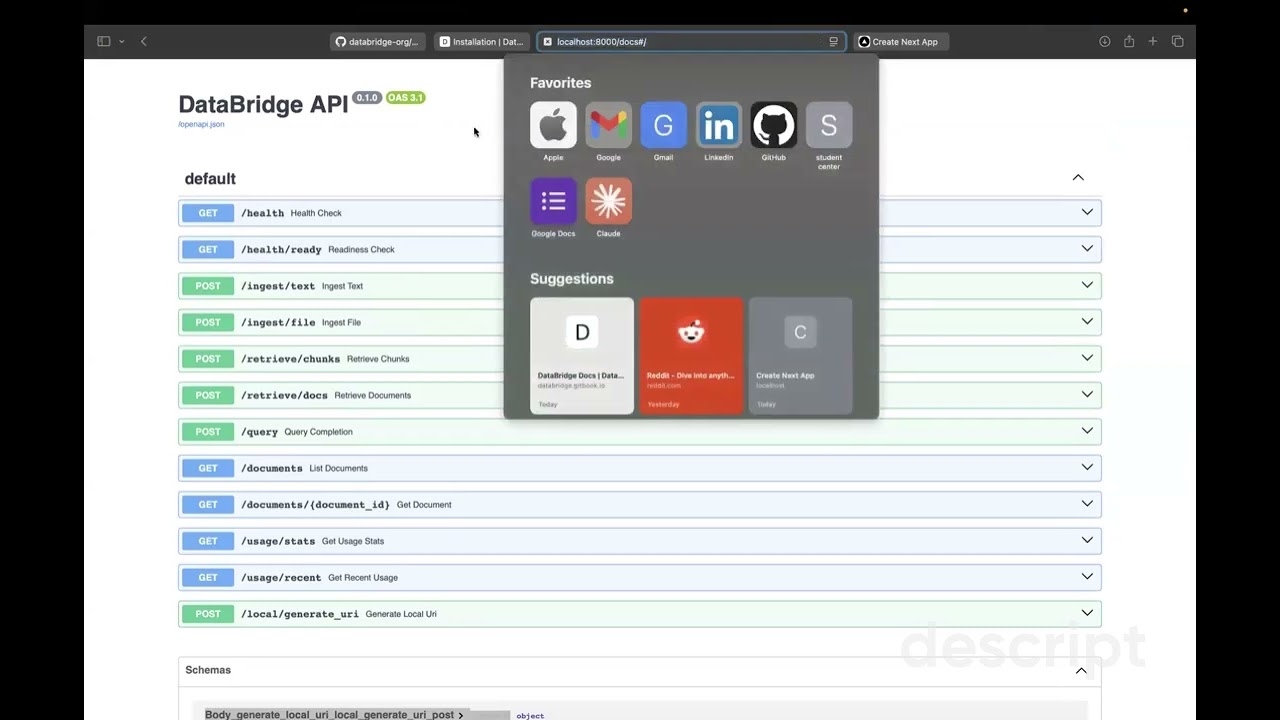Viewport: 1280px width, 720px height.
Task: Expand GET /health/ready endpoint chevron
Action: click(x=1087, y=248)
